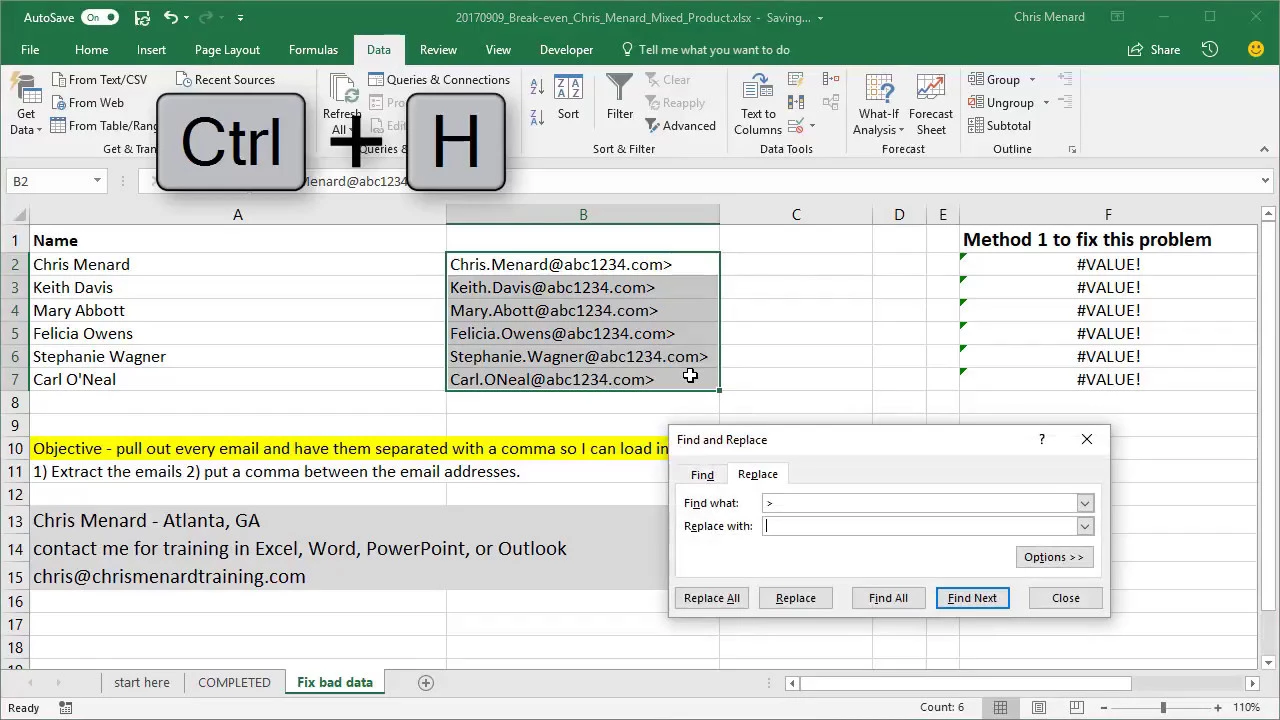Click the zoom slider handle

[x=1163, y=707]
